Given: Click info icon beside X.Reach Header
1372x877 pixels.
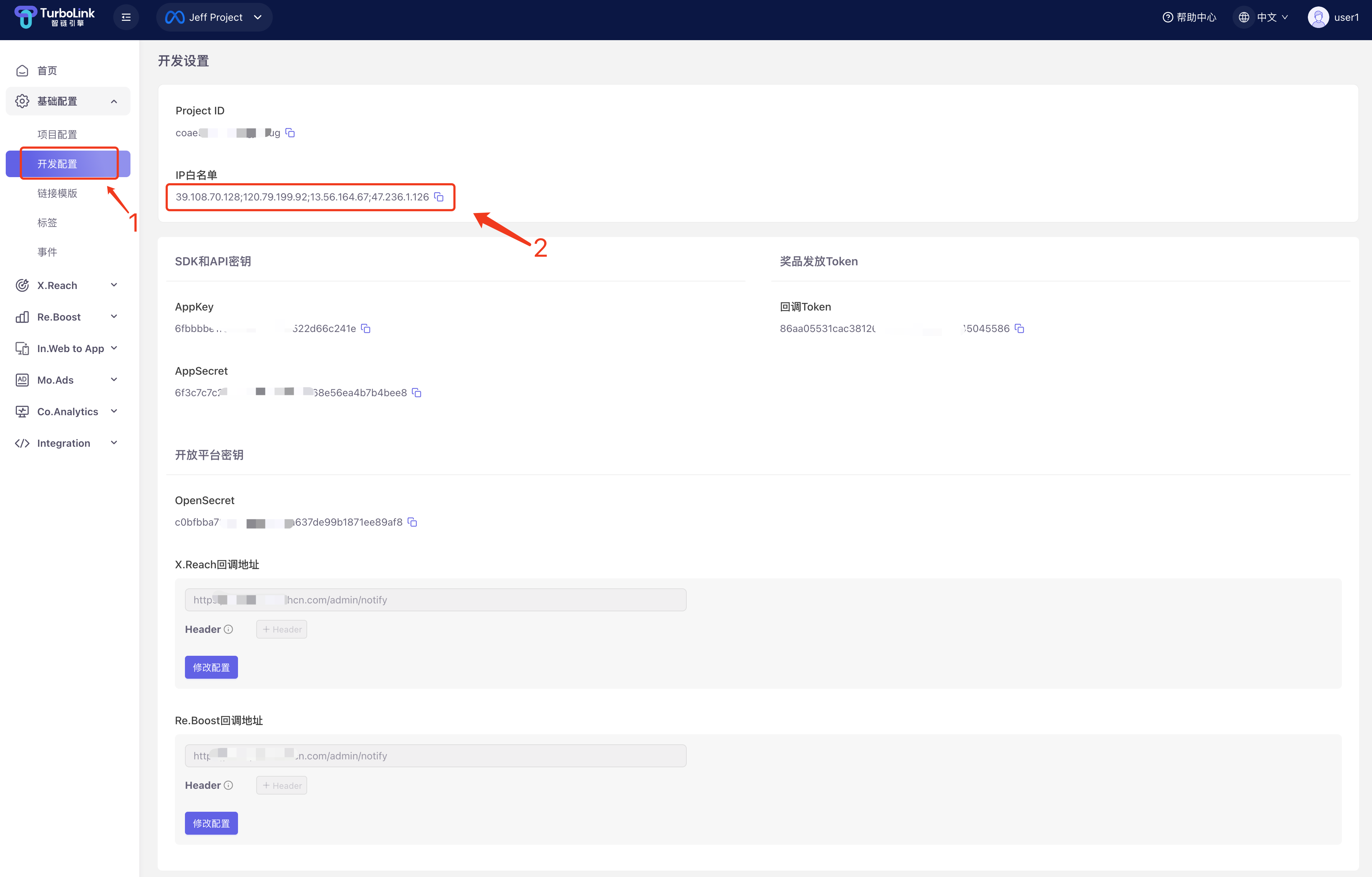Looking at the screenshot, I should click(x=228, y=629).
